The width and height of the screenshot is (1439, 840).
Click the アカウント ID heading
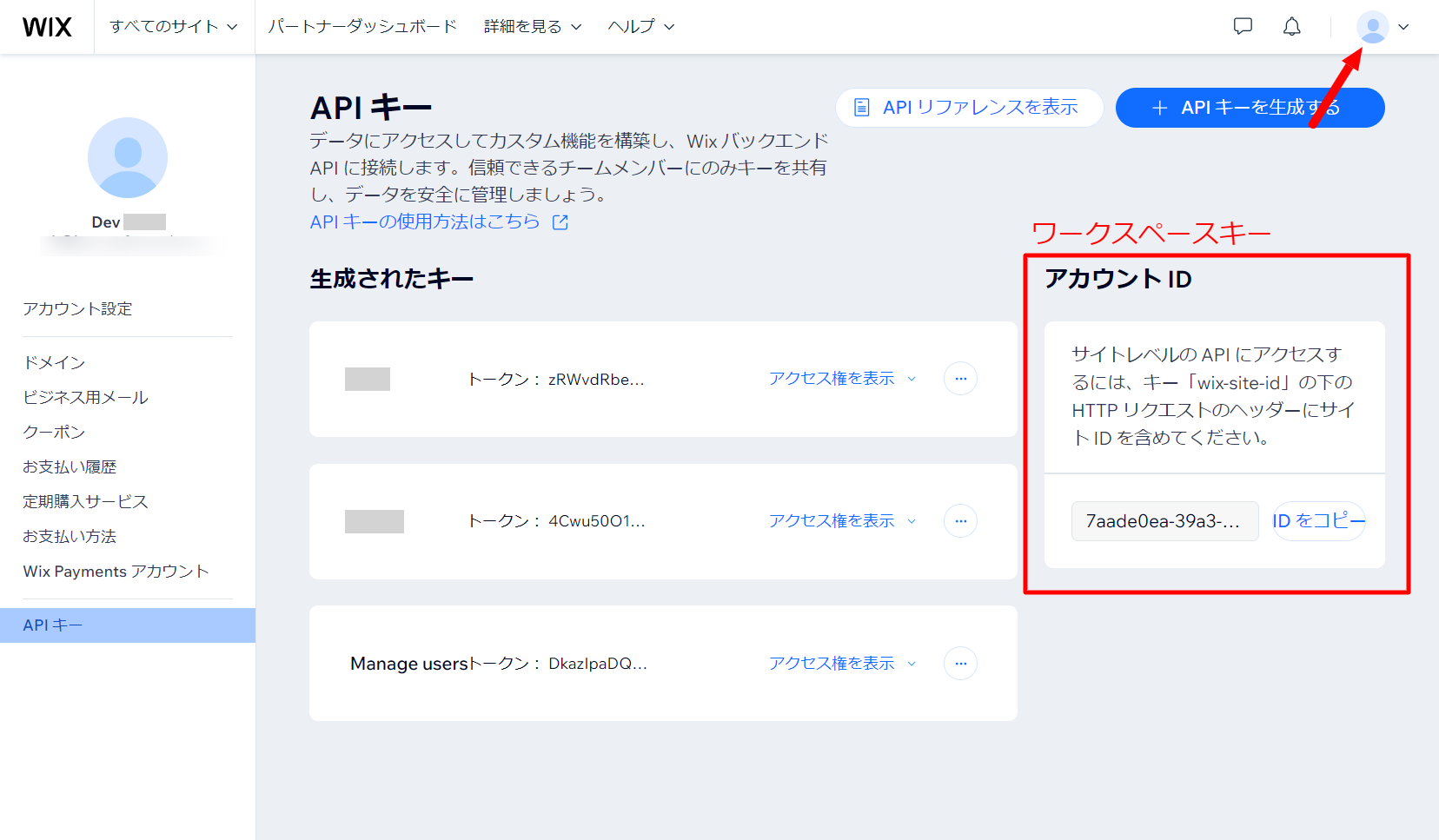click(x=1117, y=279)
